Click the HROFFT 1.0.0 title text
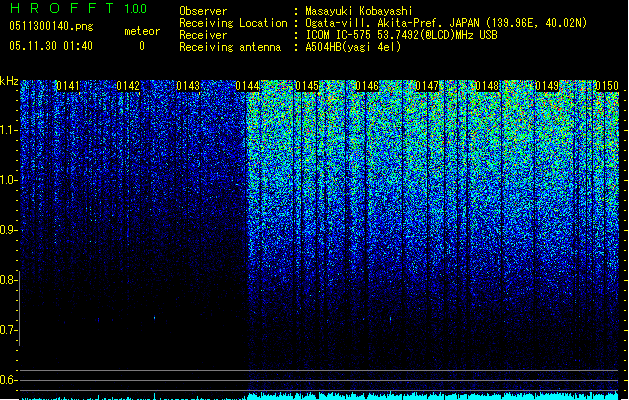 78,8
